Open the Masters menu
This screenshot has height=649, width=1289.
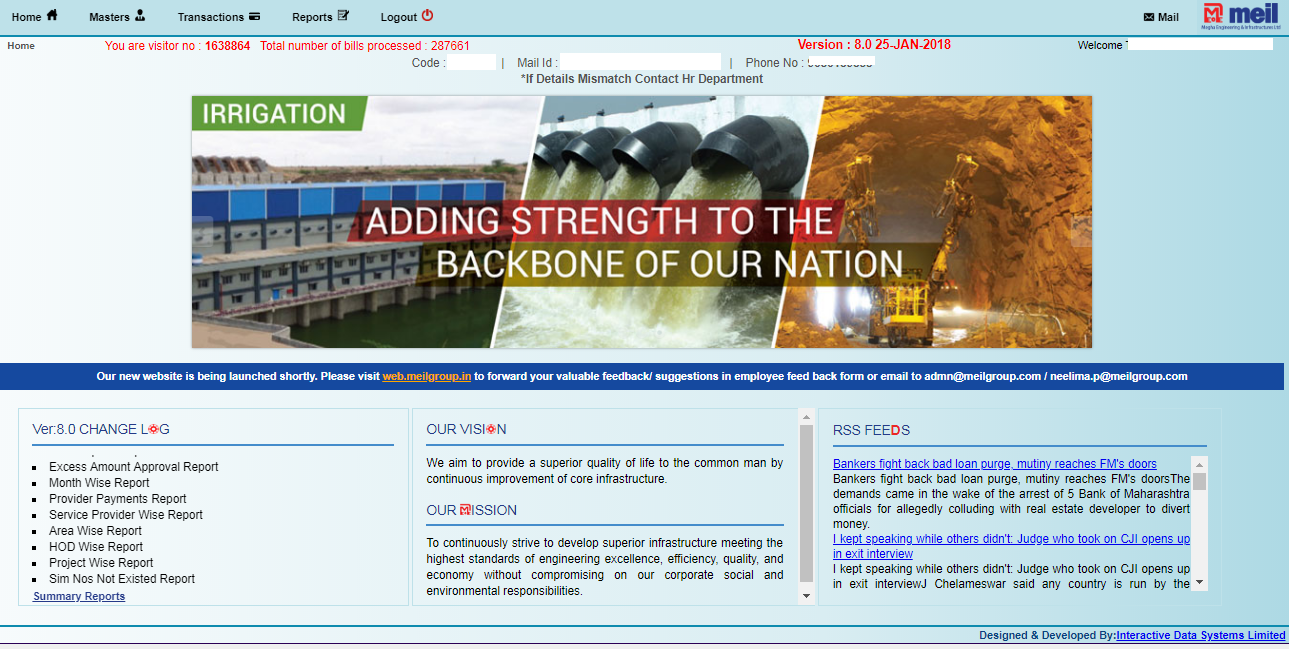(x=110, y=16)
